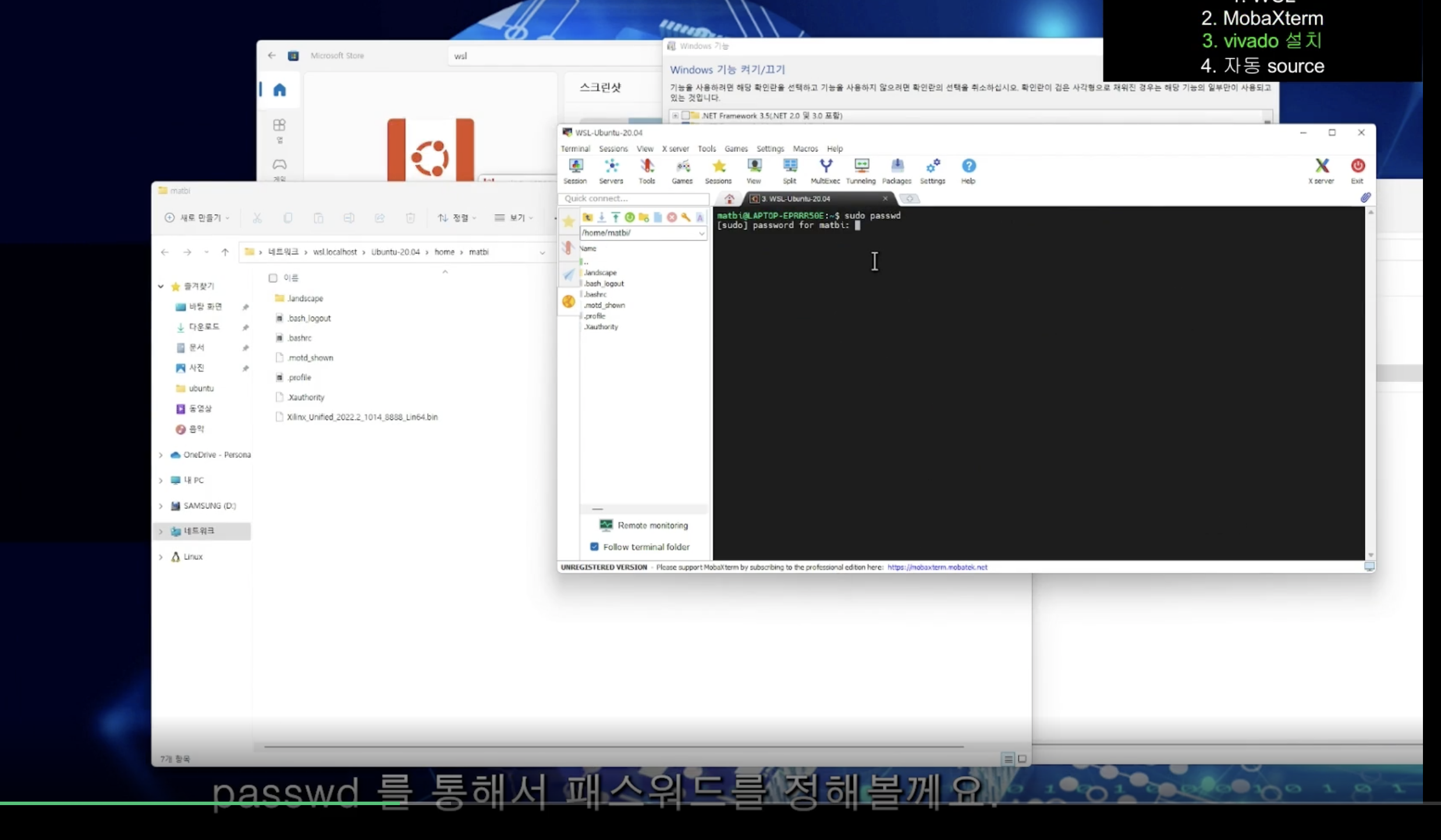Click the upload arrow in SFTP toolbar
Screen dimensions: 1441x840
coord(616,217)
